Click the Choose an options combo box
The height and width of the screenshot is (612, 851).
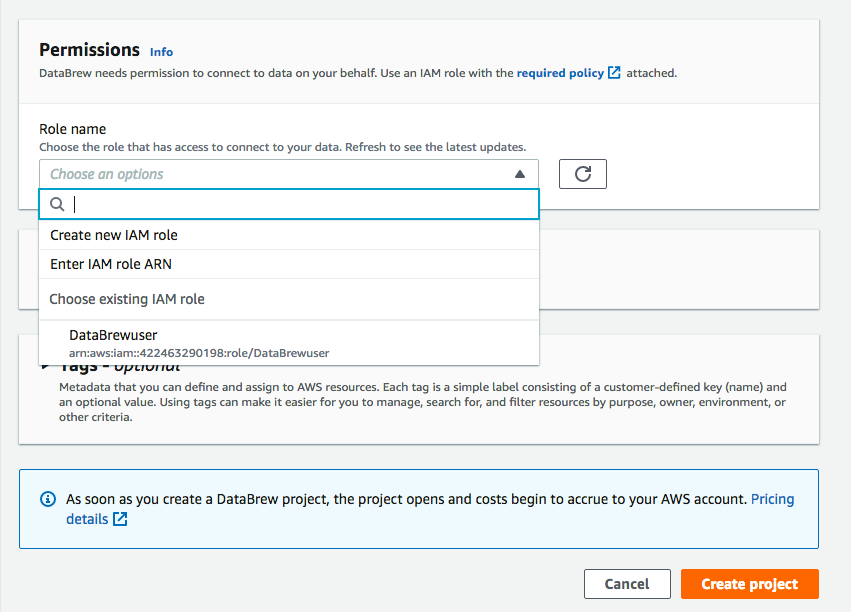(x=289, y=174)
